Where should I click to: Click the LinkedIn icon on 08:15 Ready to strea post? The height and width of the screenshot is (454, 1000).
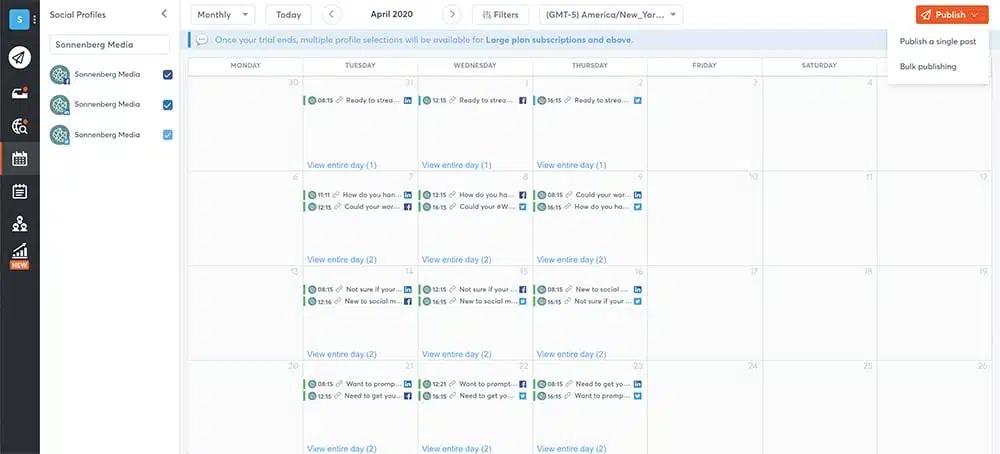click(408, 100)
